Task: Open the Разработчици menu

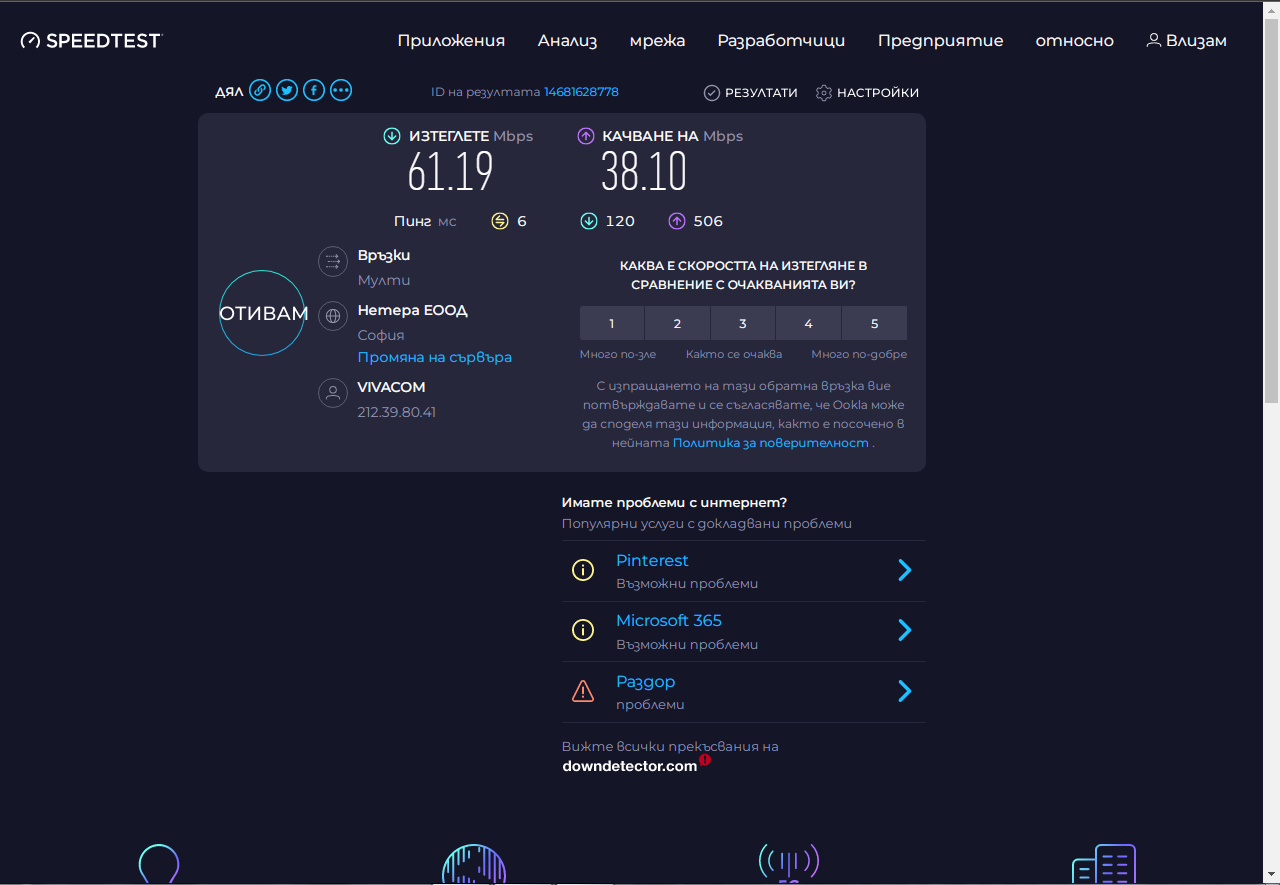Action: tap(781, 41)
